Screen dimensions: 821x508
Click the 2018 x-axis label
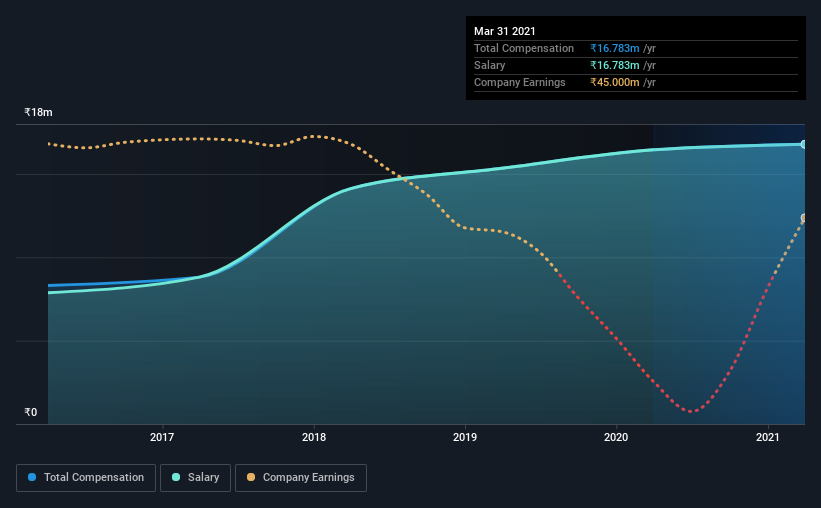[314, 437]
